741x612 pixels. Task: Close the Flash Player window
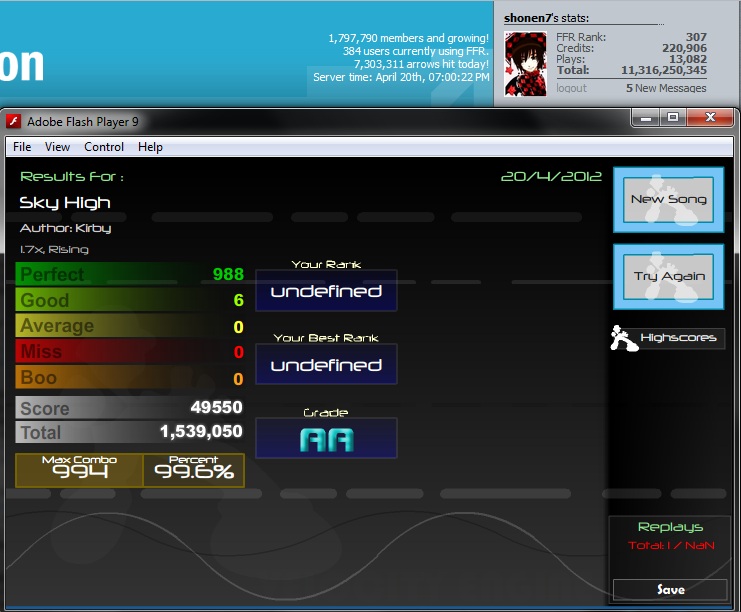click(710, 118)
